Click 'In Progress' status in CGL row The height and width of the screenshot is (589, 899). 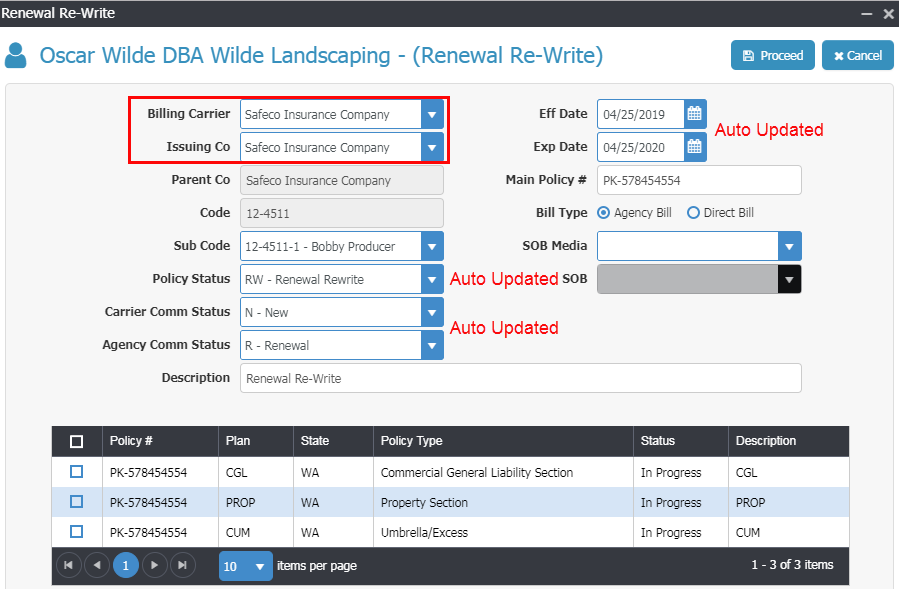pyautogui.click(x=671, y=473)
